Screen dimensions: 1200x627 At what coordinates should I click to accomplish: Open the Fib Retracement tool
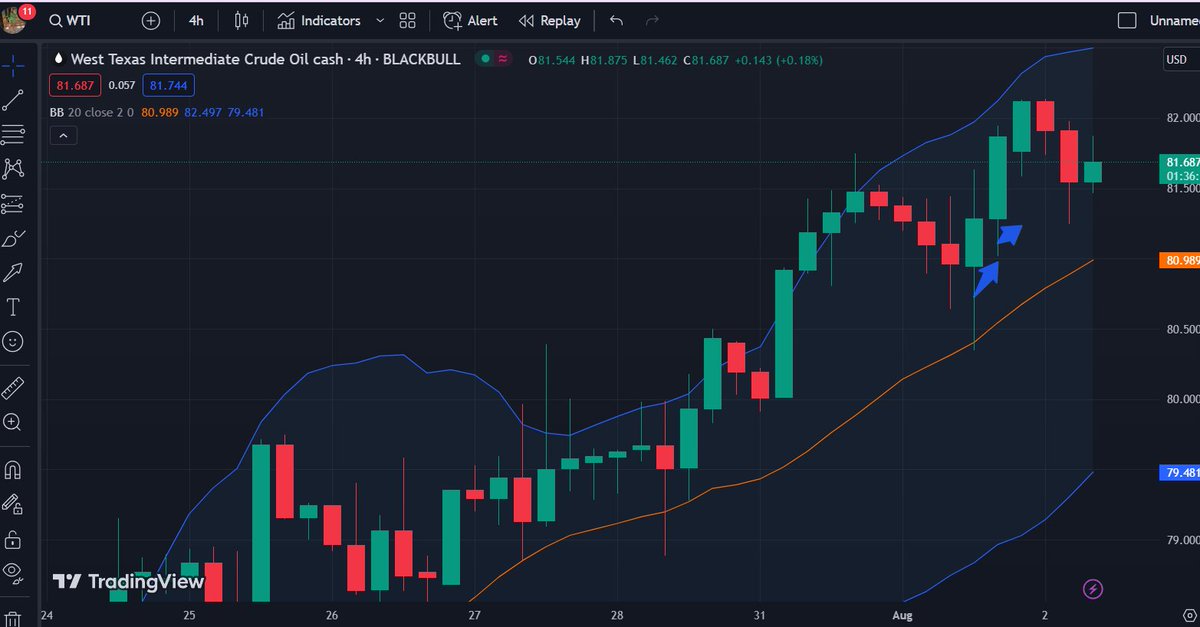(14, 133)
